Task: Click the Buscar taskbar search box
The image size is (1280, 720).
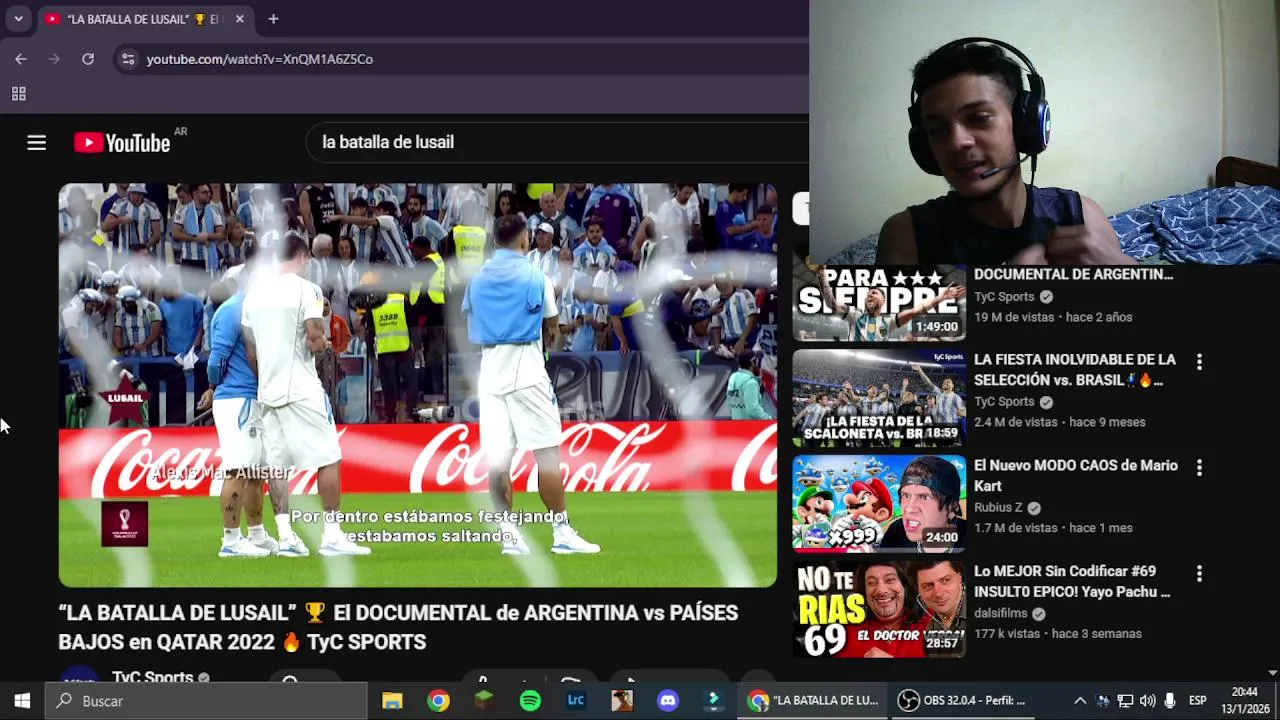Action: coord(206,701)
